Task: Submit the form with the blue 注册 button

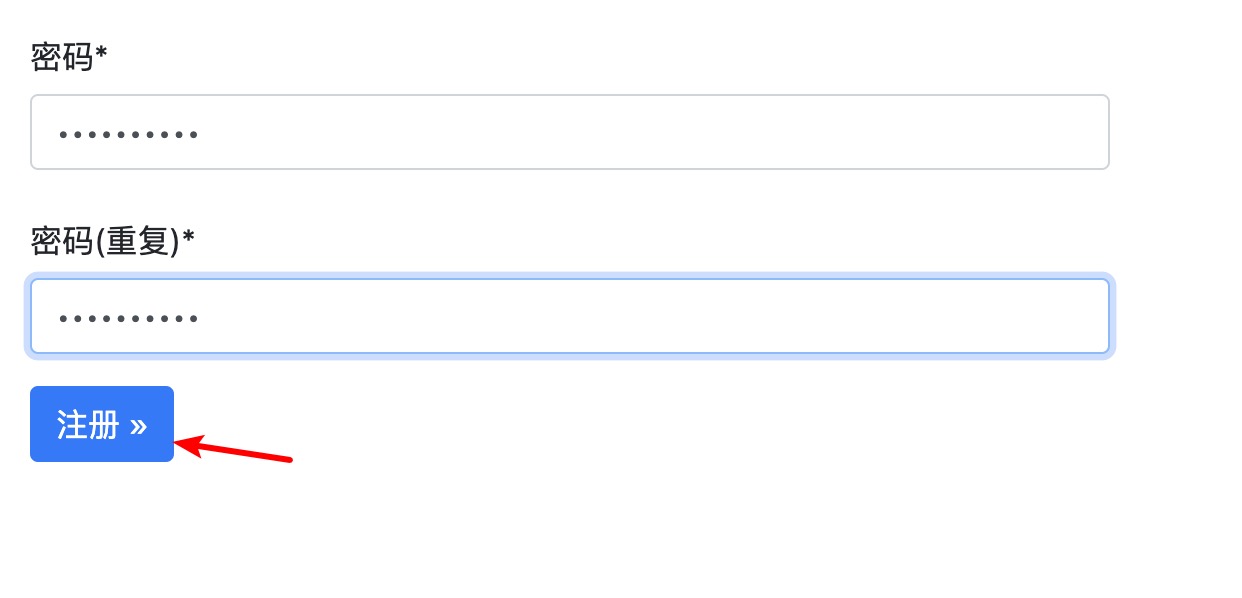Action: [x=102, y=424]
